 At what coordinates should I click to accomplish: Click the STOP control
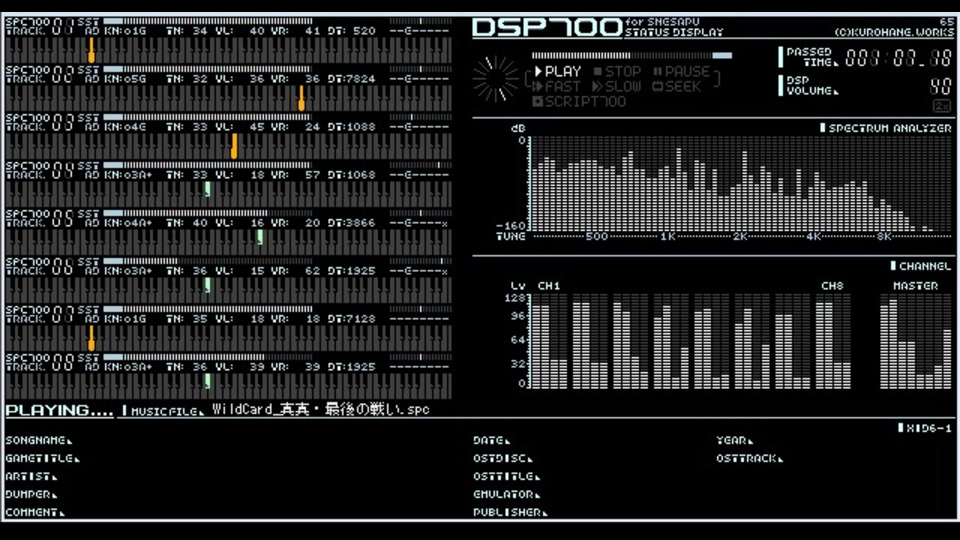617,72
